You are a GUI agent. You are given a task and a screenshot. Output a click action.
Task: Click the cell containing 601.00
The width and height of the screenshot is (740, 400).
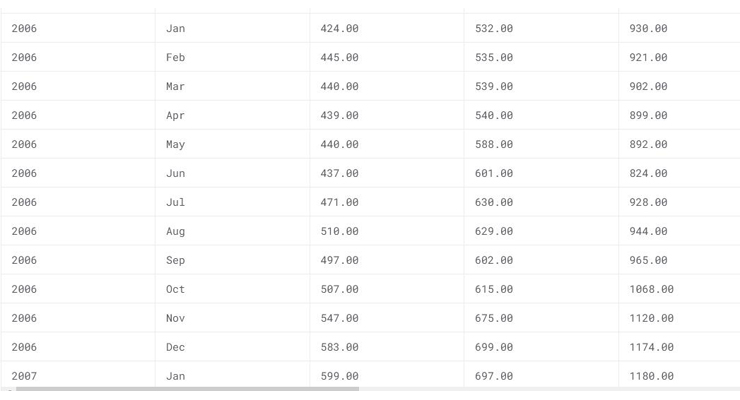point(541,174)
